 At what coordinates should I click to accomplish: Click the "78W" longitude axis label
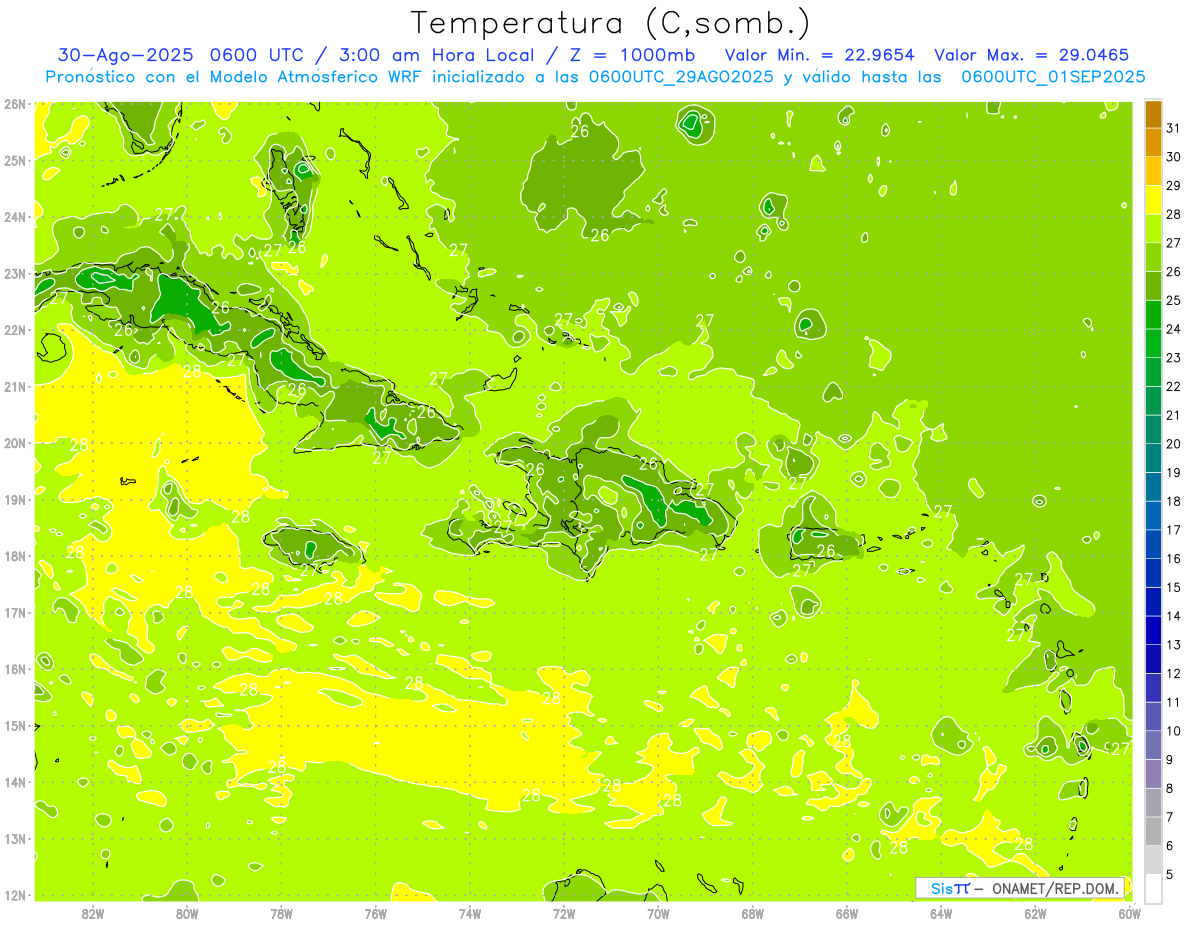(x=281, y=913)
